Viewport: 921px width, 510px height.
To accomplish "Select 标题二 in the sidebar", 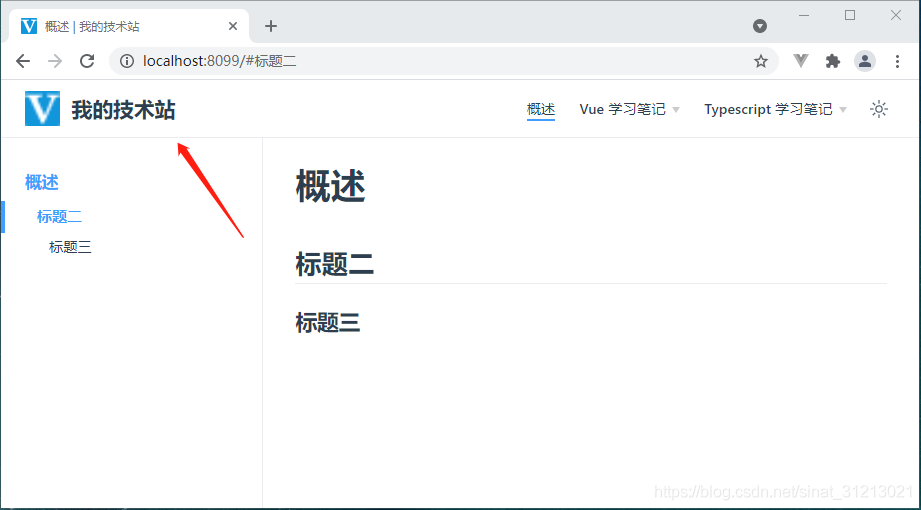I will 59,216.
